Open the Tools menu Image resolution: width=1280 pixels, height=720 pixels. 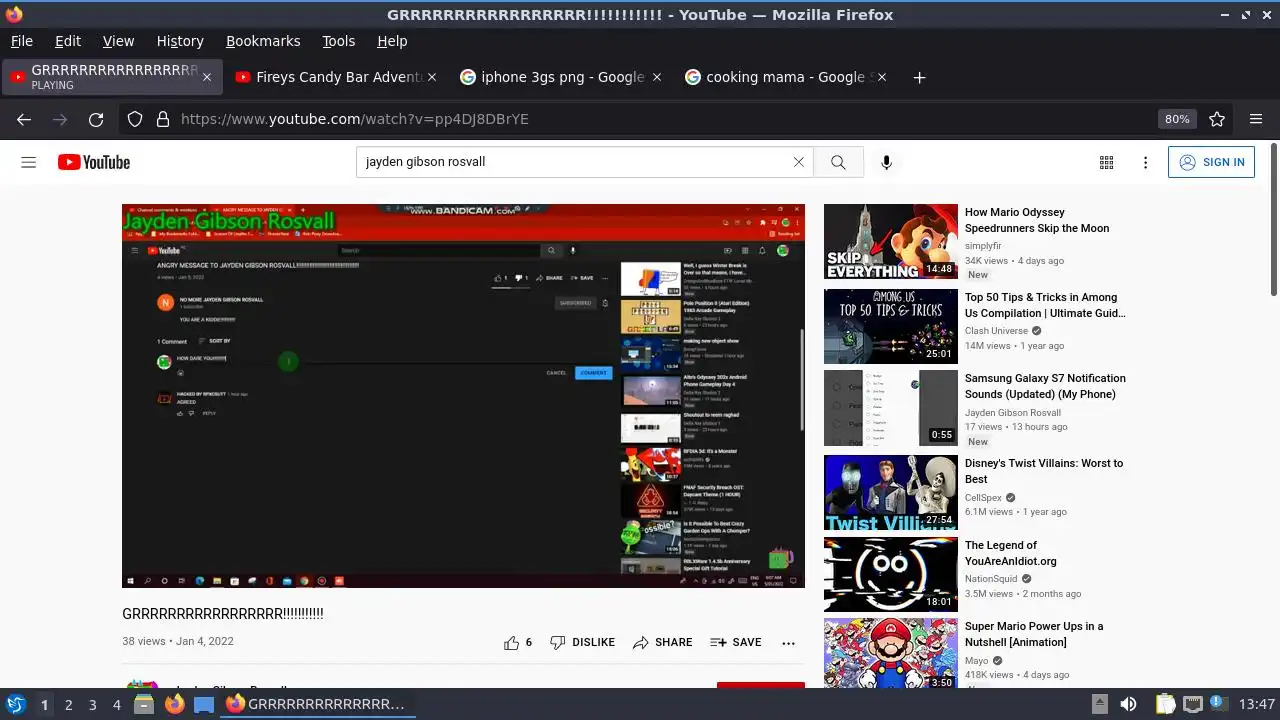(338, 41)
